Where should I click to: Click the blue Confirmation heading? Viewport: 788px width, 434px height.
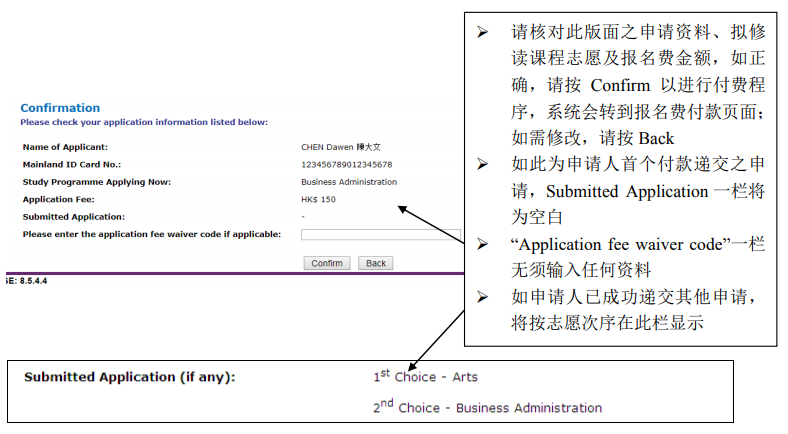60,108
